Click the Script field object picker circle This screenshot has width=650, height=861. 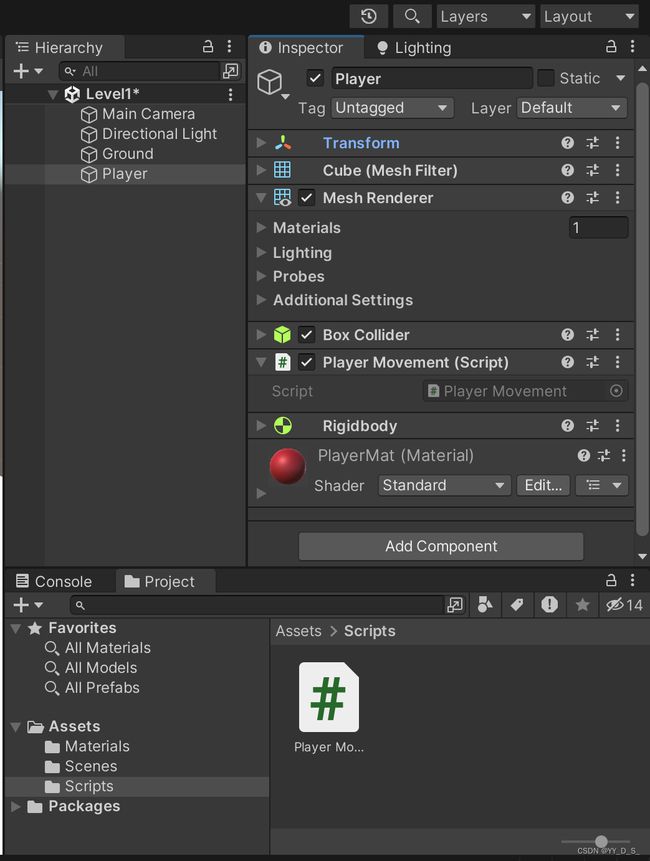[x=617, y=391]
